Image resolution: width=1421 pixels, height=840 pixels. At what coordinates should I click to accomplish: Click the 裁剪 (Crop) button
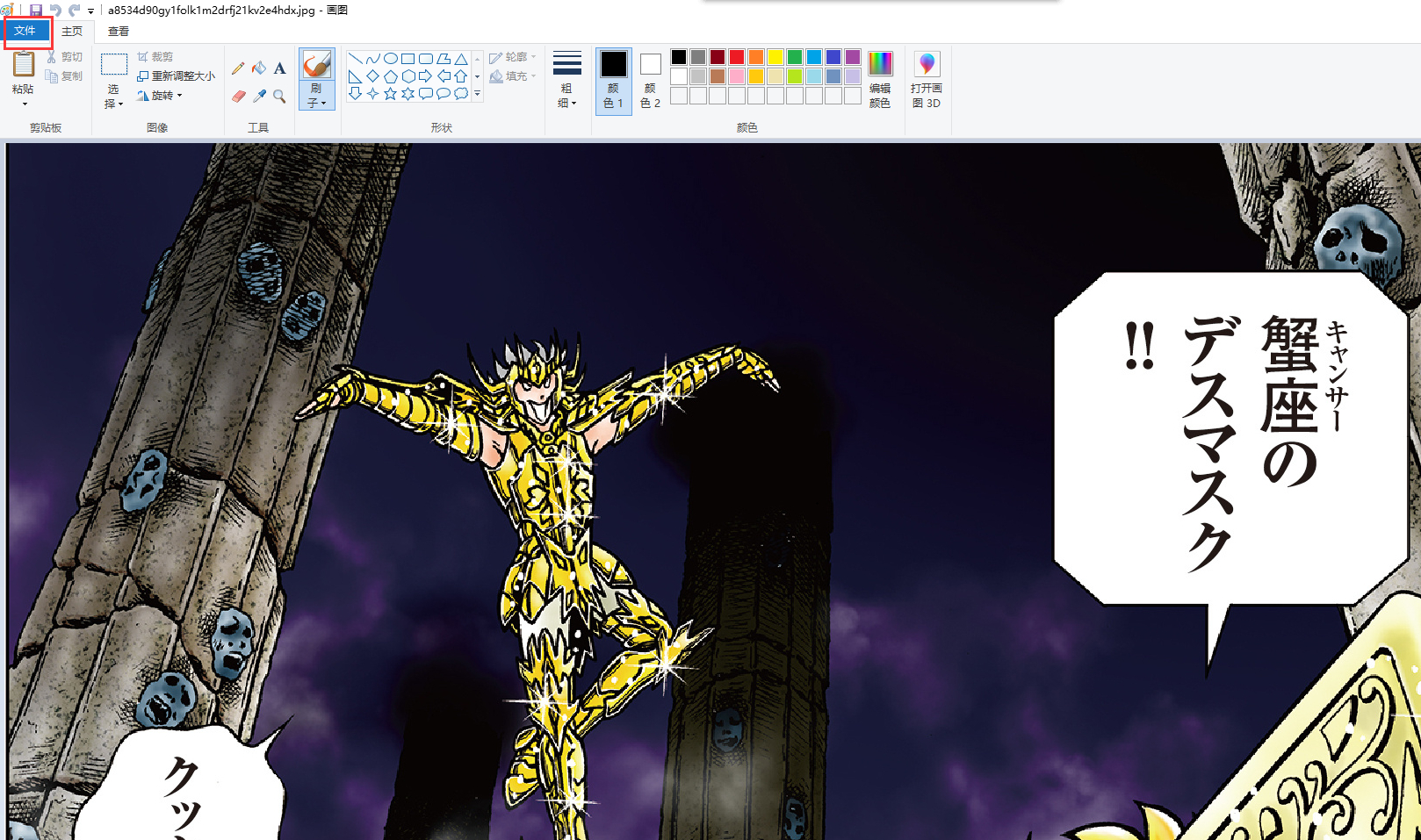pyautogui.click(x=155, y=57)
